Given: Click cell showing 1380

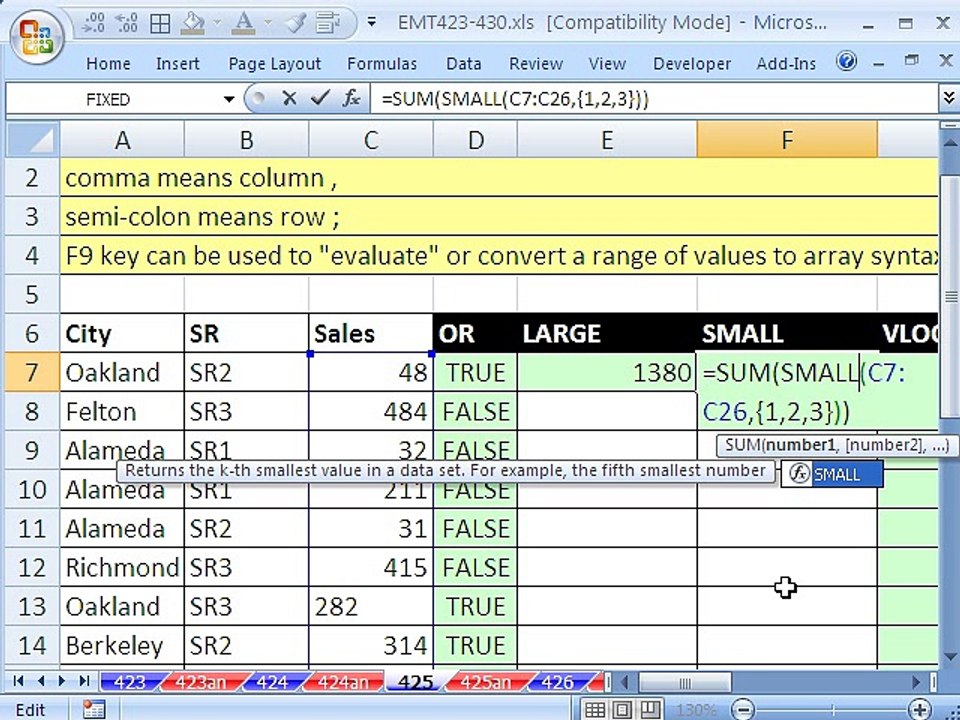Looking at the screenshot, I should [607, 372].
